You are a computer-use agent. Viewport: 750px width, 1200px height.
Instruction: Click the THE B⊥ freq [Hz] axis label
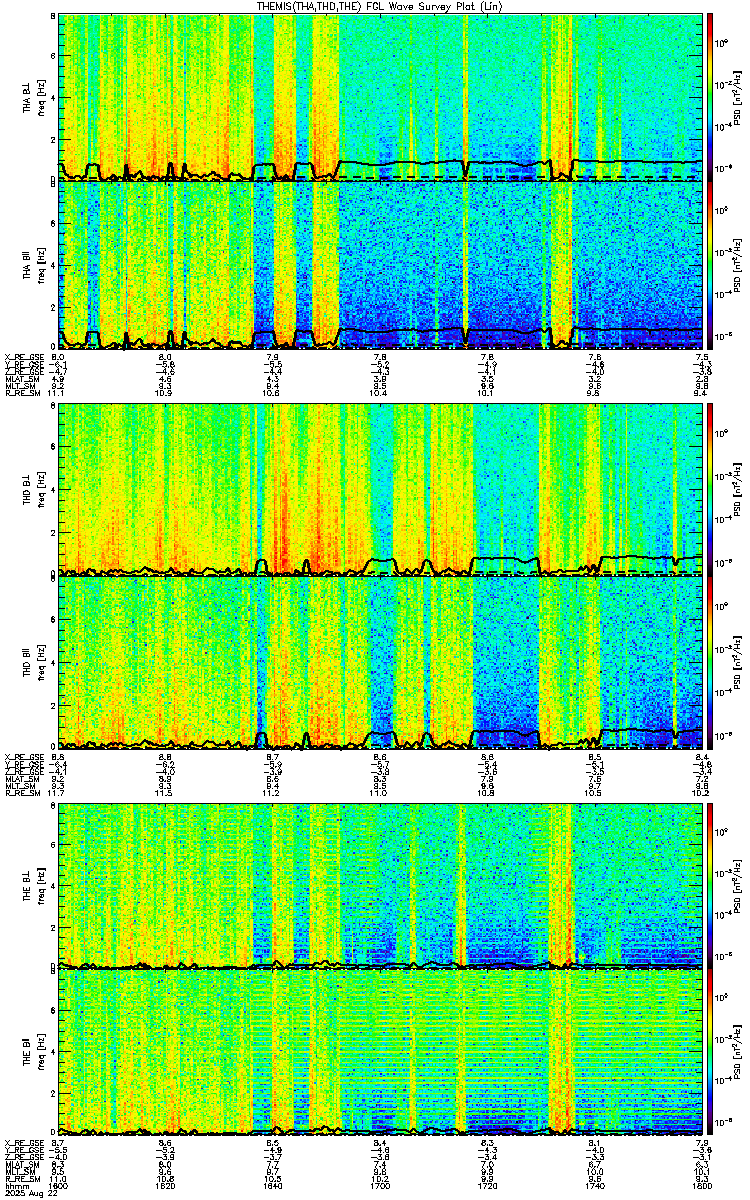[x=41, y=884]
